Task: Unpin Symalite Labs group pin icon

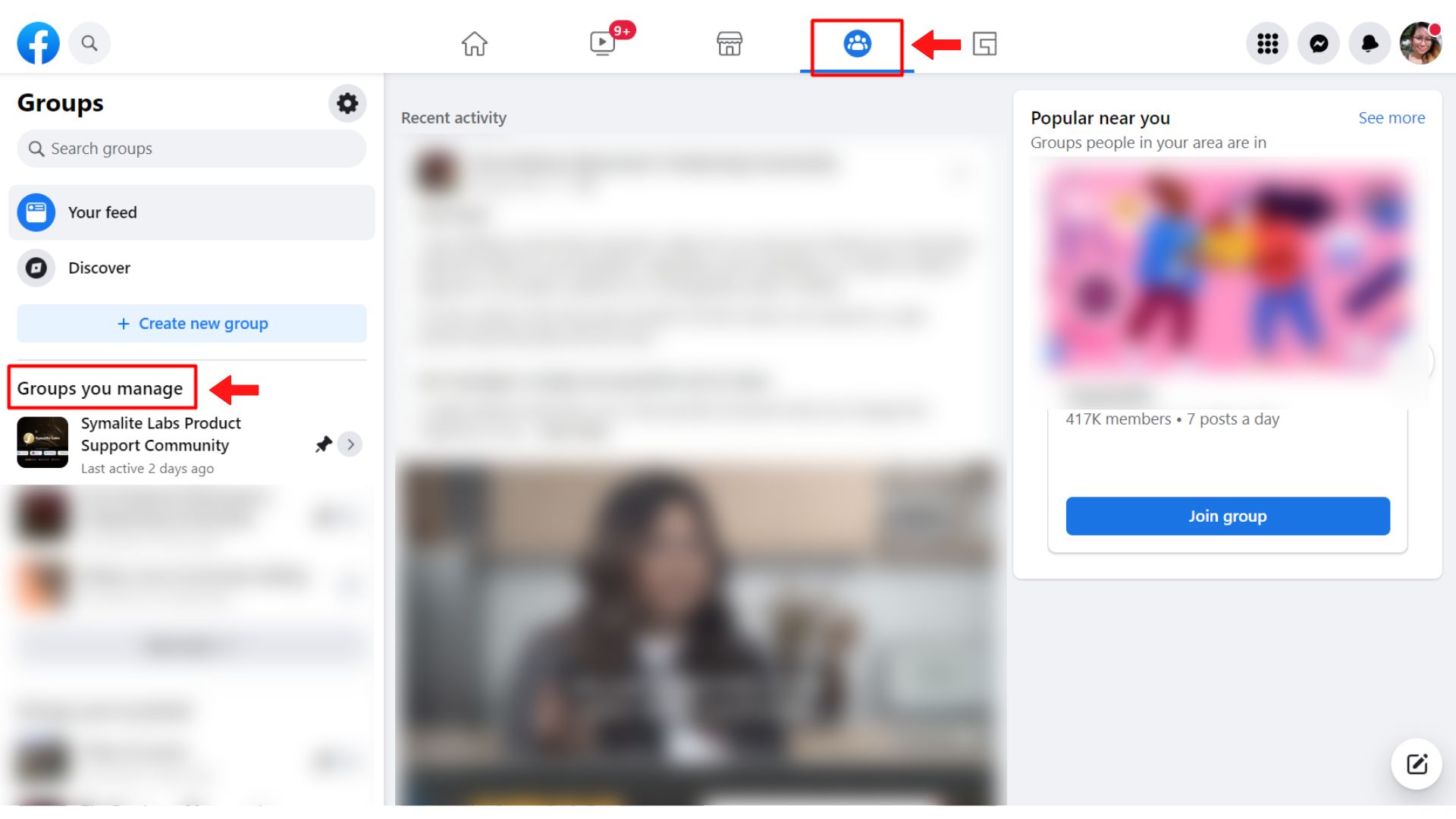Action: [324, 444]
